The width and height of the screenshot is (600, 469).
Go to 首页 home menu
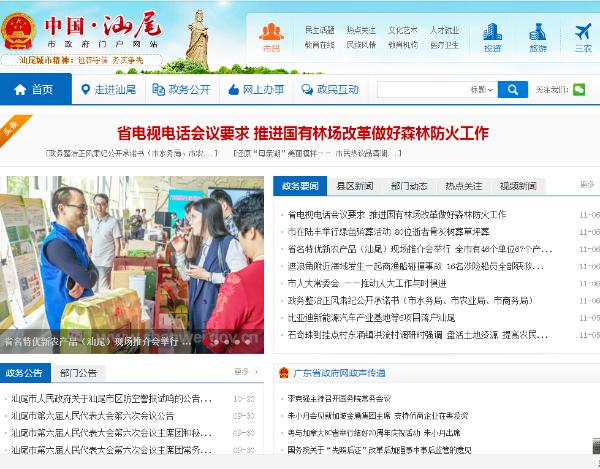[36, 89]
